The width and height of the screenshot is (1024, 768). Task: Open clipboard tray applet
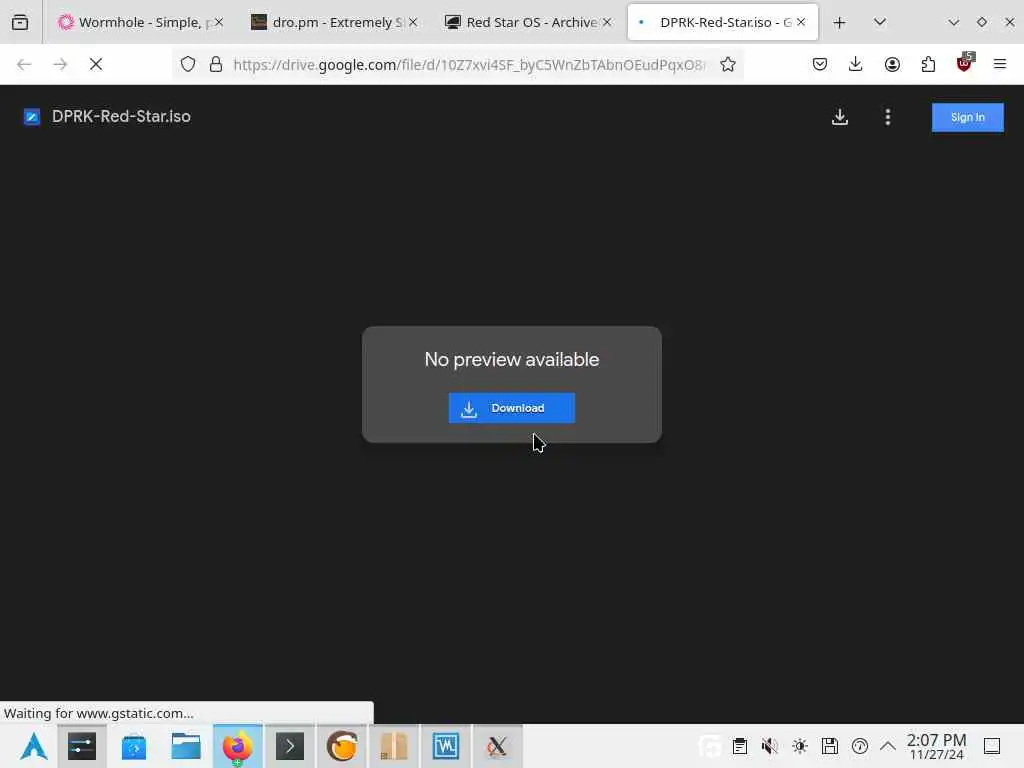(x=739, y=746)
